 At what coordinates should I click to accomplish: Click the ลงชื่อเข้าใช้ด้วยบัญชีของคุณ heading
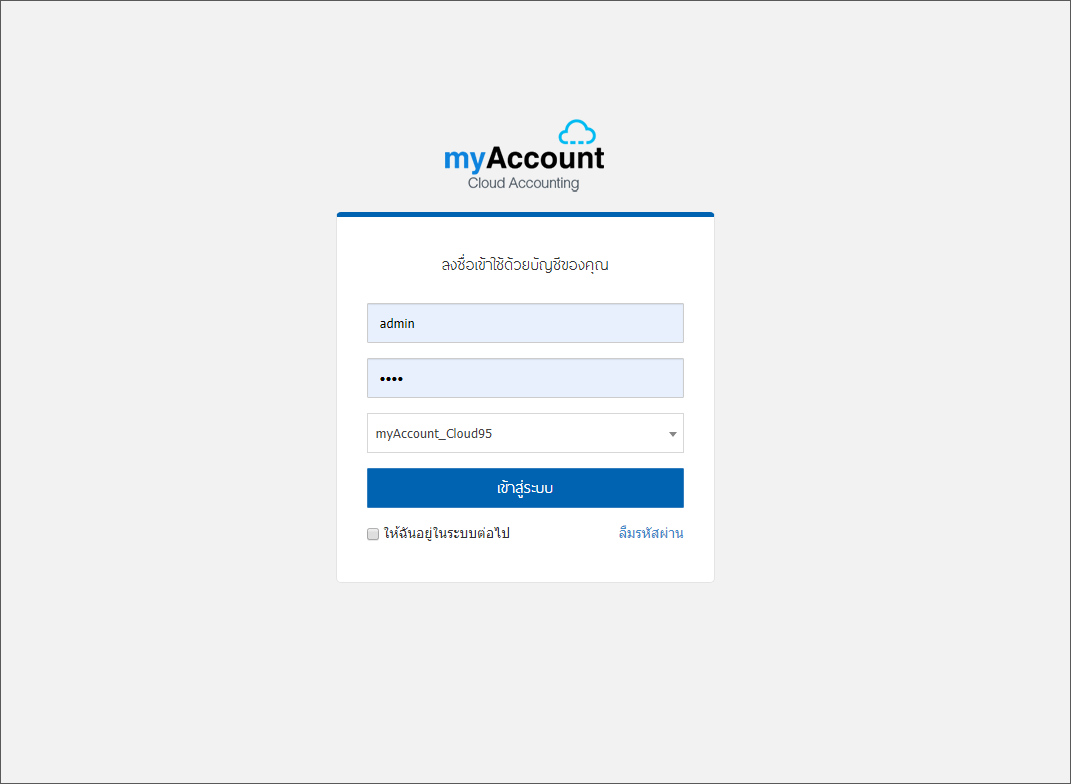pos(525,264)
